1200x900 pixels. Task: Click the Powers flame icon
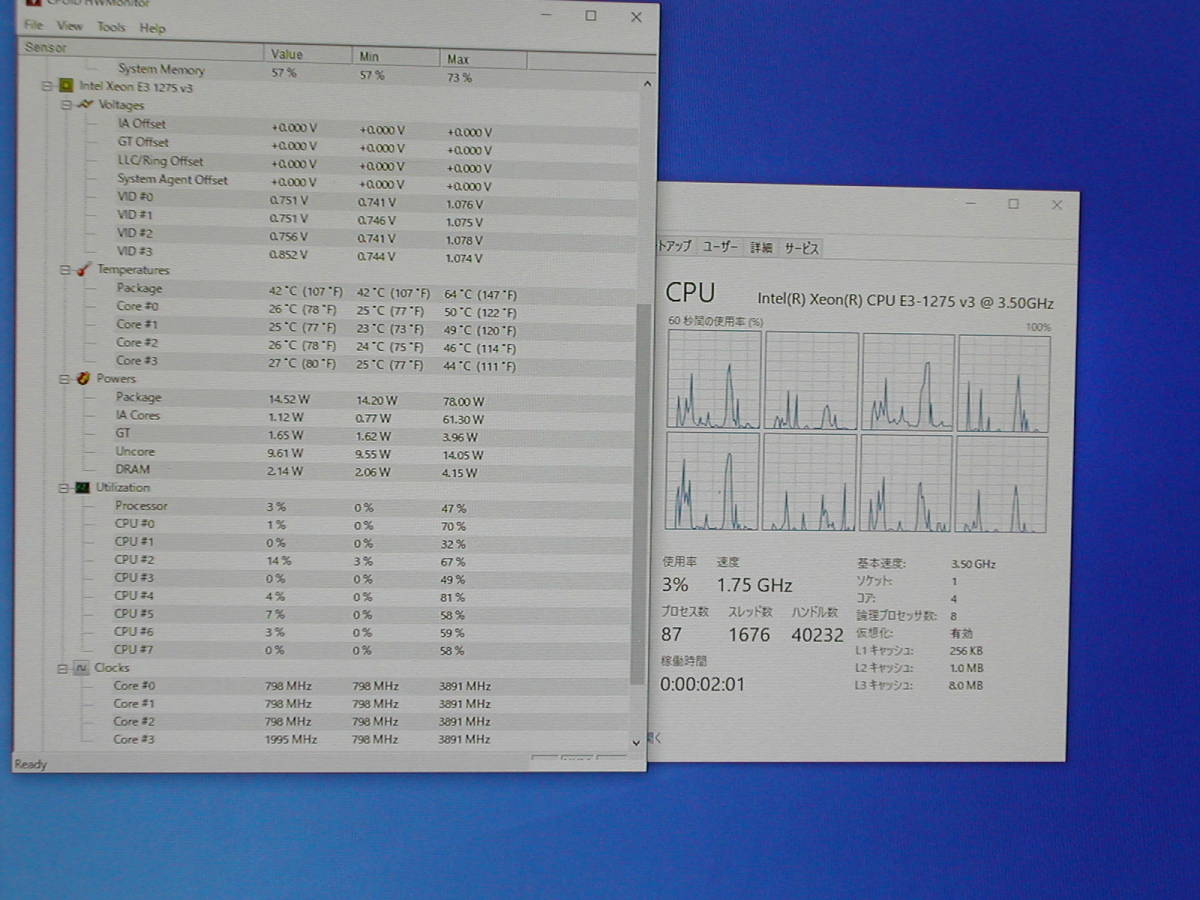84,379
